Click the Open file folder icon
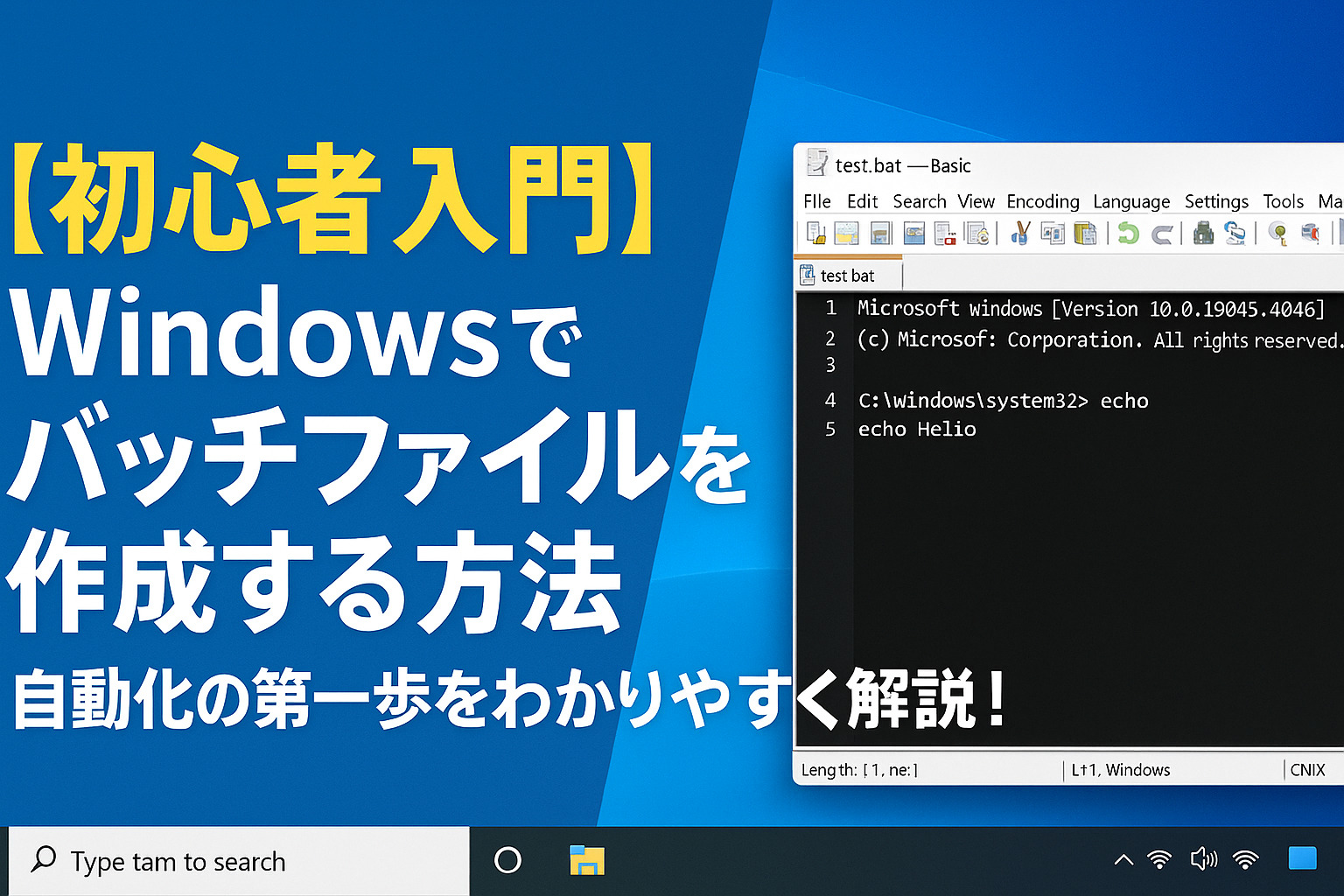The image size is (1344, 896). click(x=847, y=234)
